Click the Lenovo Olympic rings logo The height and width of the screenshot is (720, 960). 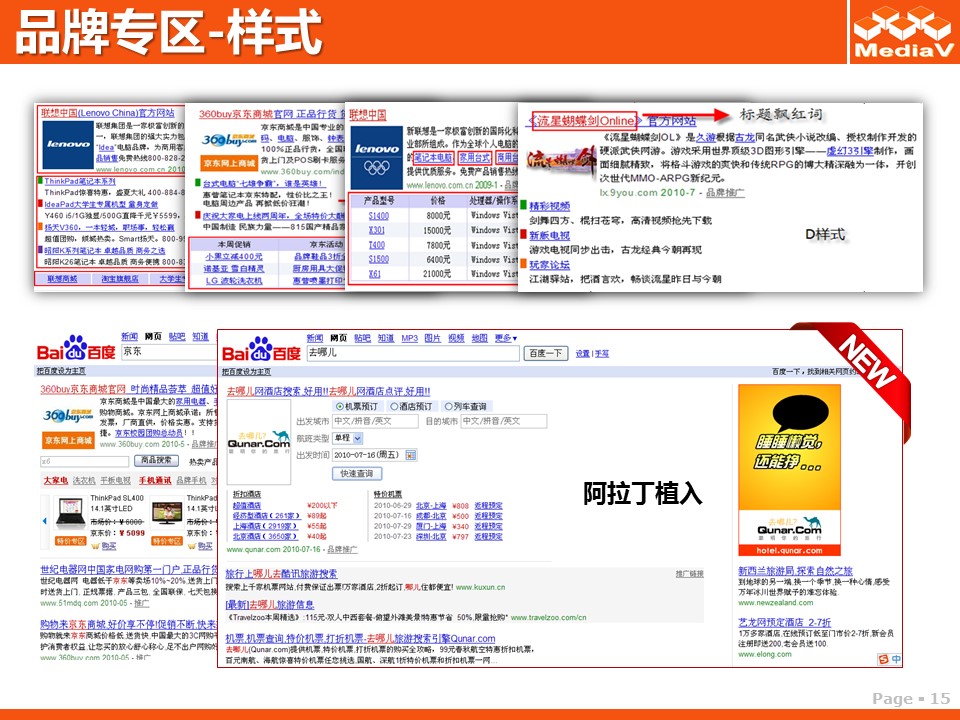377,153
